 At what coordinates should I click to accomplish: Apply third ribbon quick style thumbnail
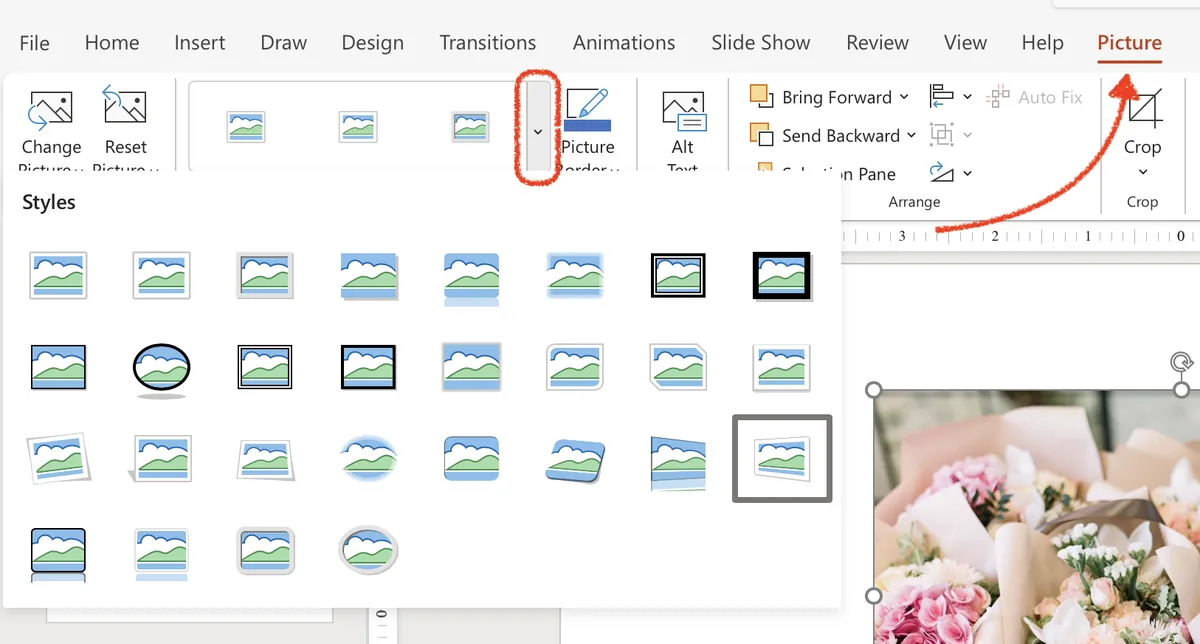[x=470, y=127]
